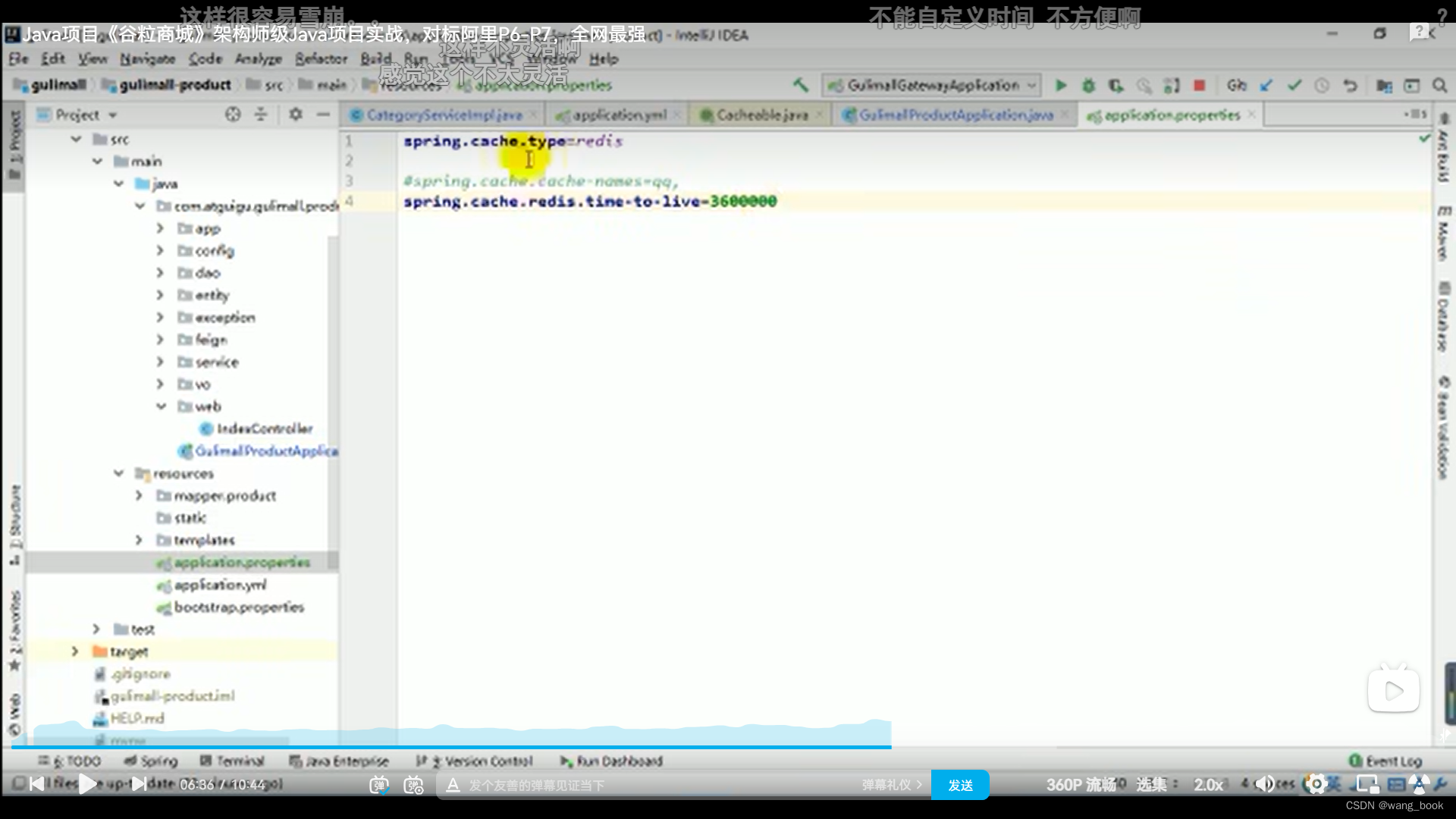Click the Run with Coverage icon
Viewport: 1456px width, 819px height.
pos(1116,85)
